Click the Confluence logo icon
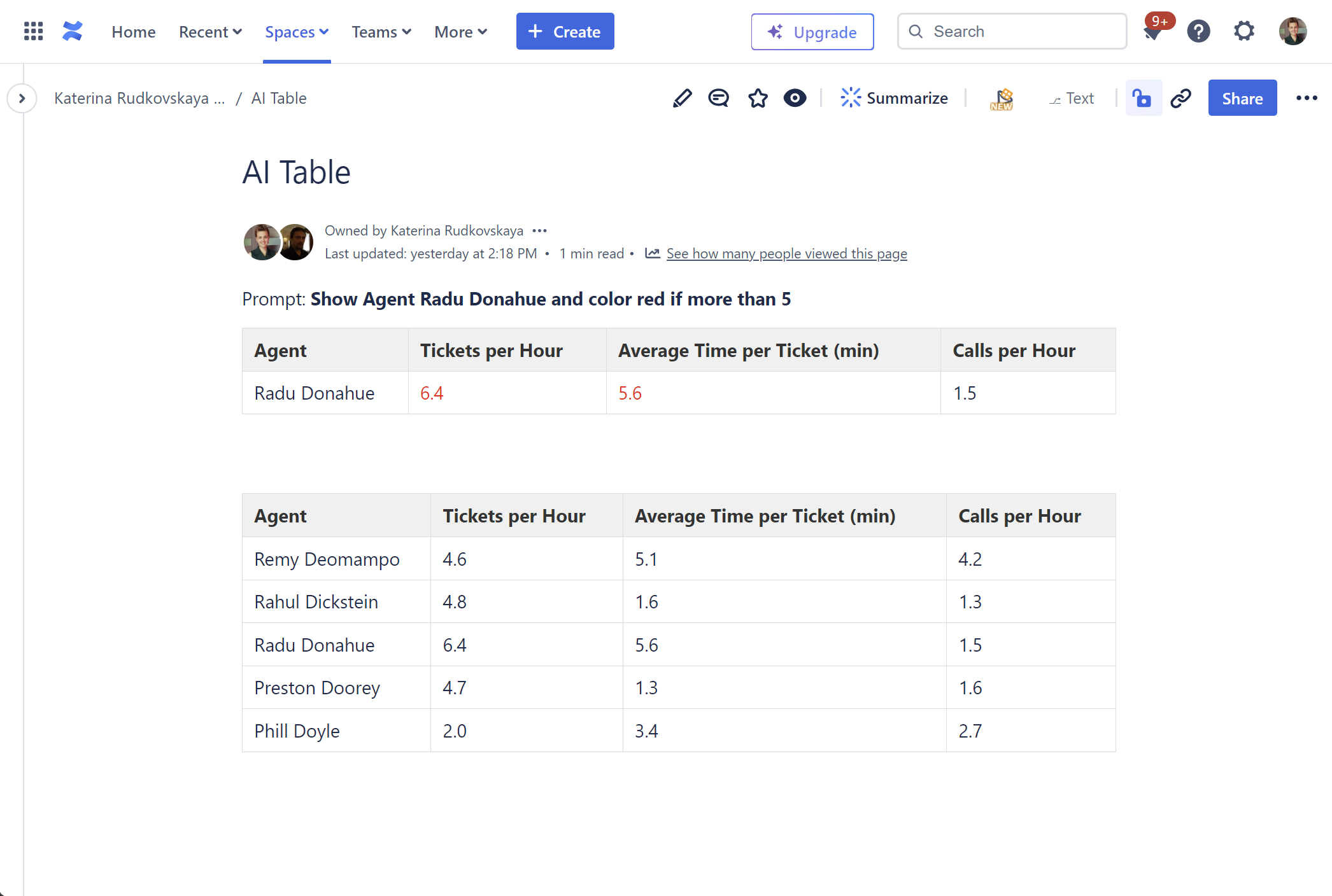The height and width of the screenshot is (896, 1332). [73, 31]
